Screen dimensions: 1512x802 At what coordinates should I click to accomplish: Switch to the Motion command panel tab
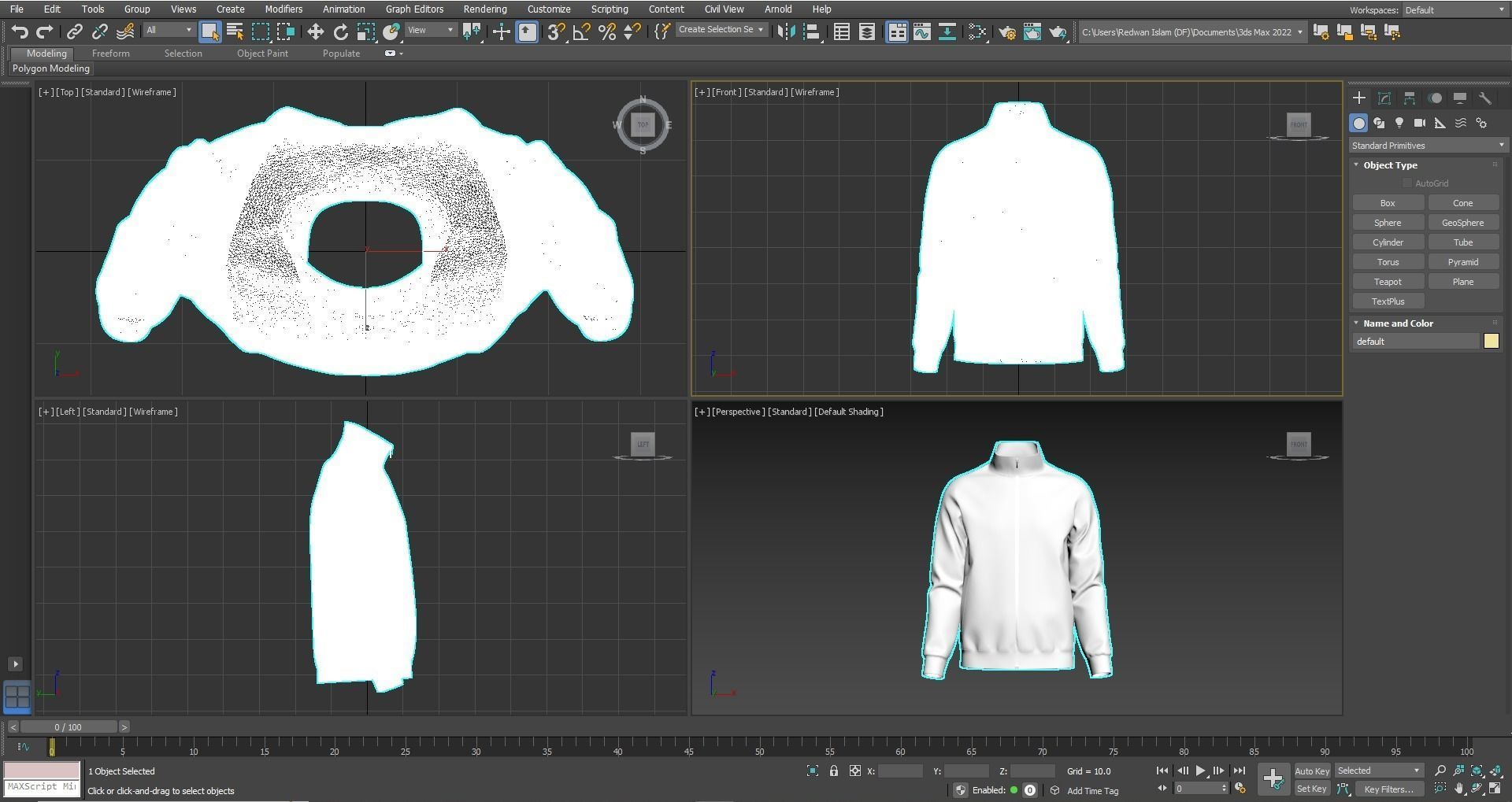pyautogui.click(x=1435, y=98)
